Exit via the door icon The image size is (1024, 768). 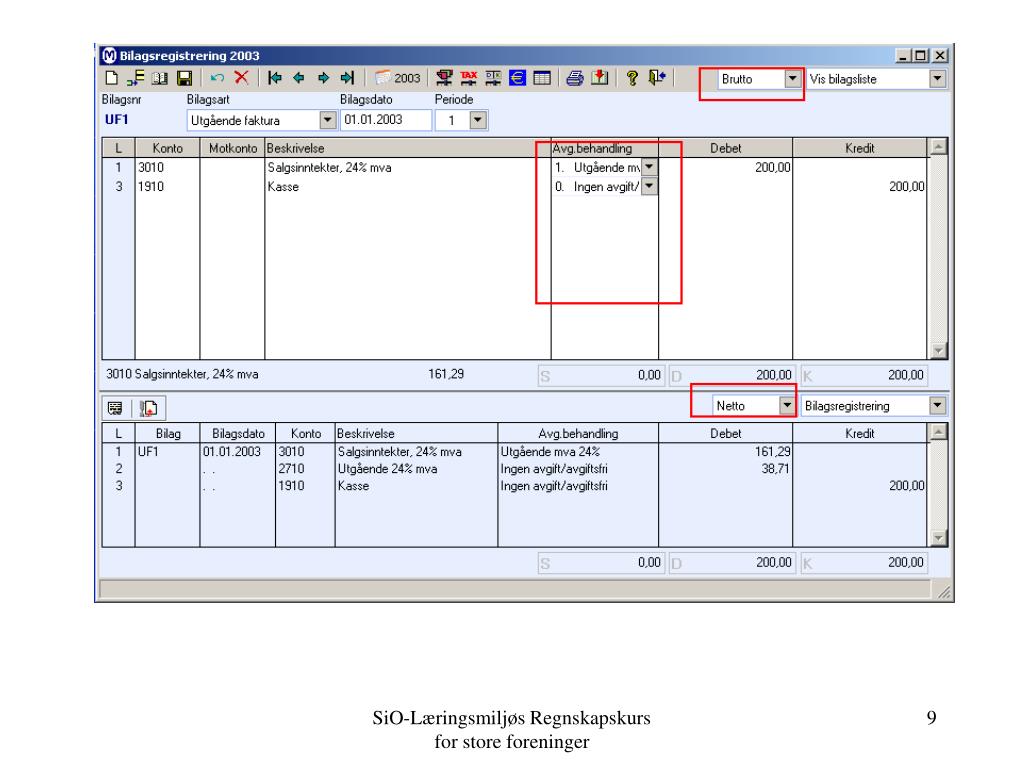click(x=656, y=78)
